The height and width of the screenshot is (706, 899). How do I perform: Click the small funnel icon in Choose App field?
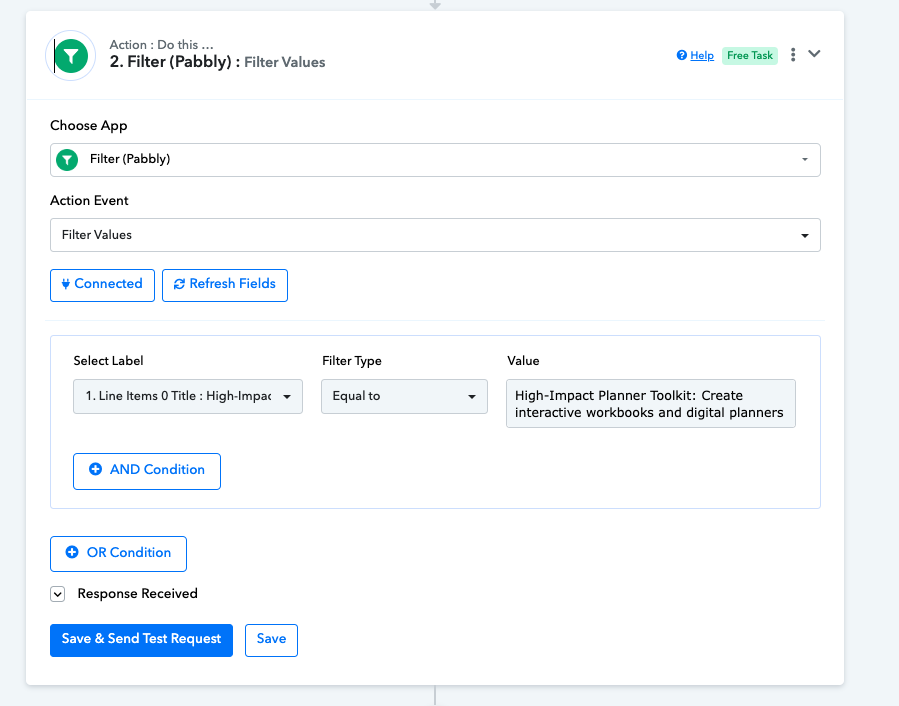(67, 159)
